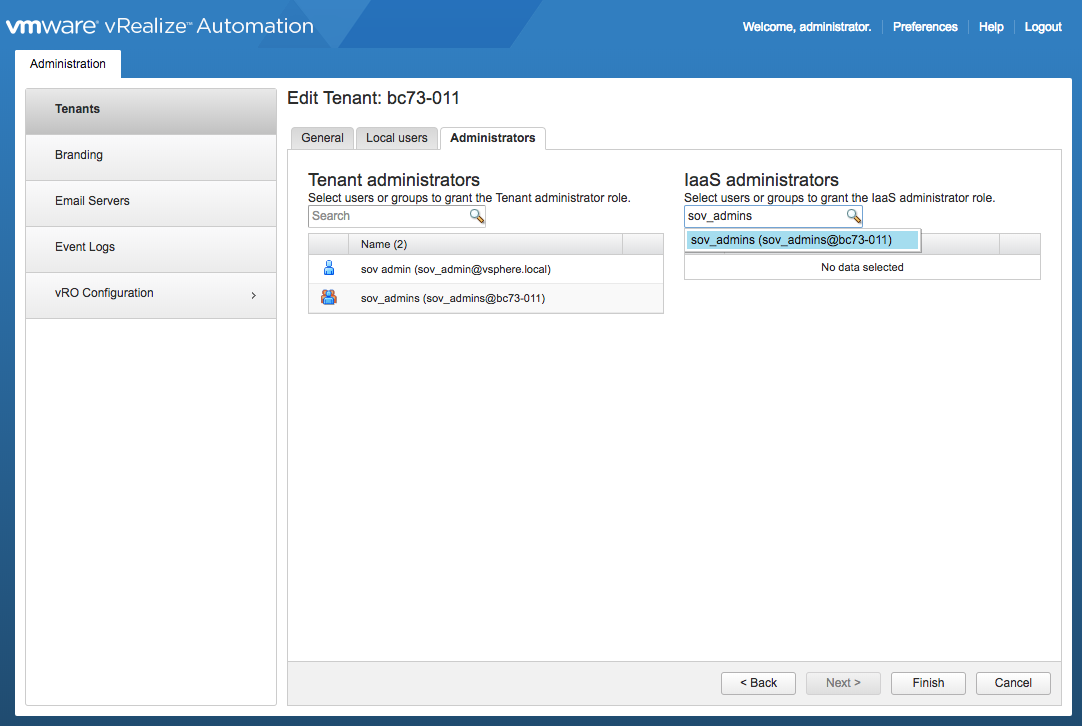The image size is (1082, 726).
Task: Switch to the Local users tab
Action: tap(397, 138)
